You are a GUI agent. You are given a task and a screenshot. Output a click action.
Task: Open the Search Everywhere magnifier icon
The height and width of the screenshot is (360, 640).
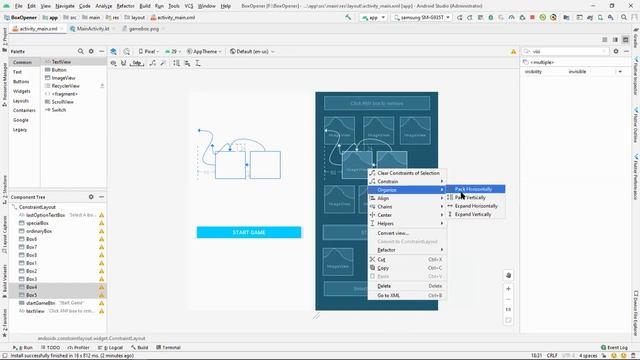624,18
